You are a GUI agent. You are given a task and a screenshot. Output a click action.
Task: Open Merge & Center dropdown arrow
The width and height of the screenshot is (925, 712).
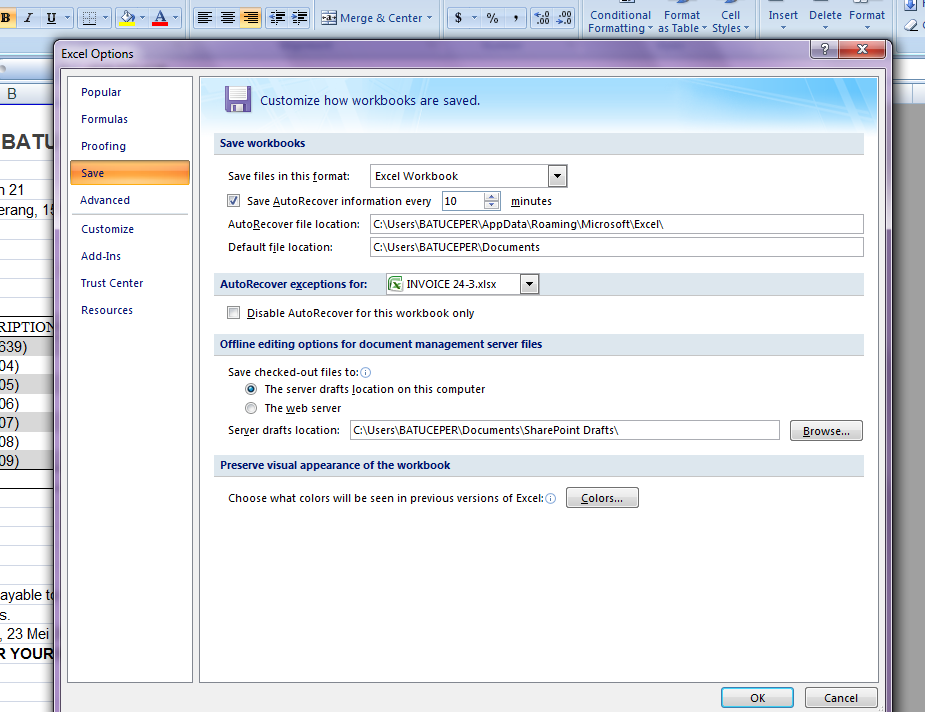[429, 18]
